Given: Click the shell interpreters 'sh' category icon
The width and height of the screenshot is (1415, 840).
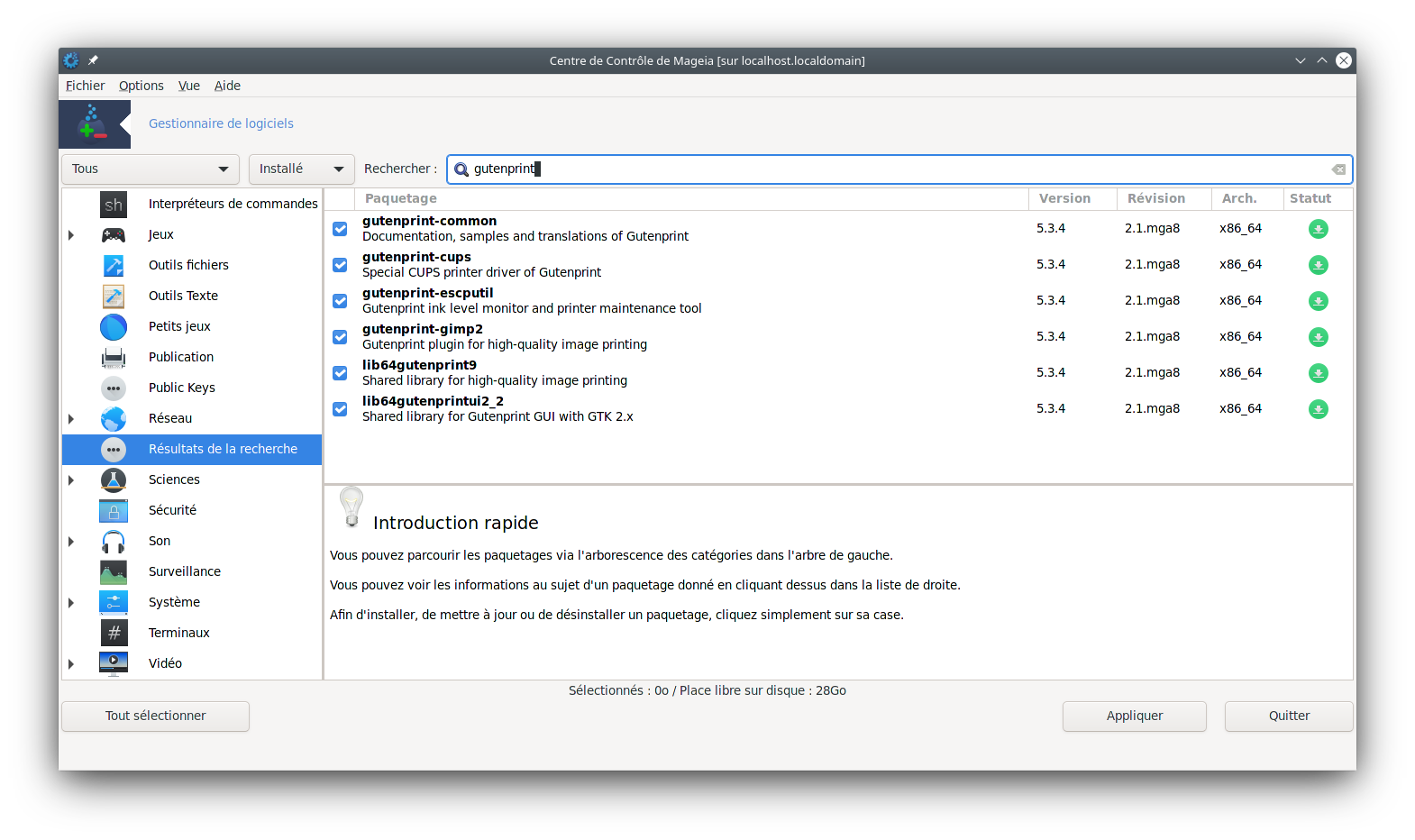Looking at the screenshot, I should point(114,205).
